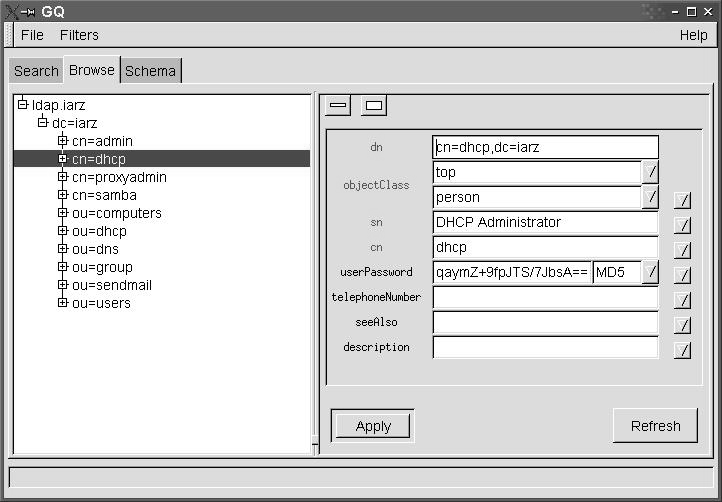This screenshot has height=502, width=722.
Task: Click the add-value arrow beside the sn field
Action: (682, 225)
